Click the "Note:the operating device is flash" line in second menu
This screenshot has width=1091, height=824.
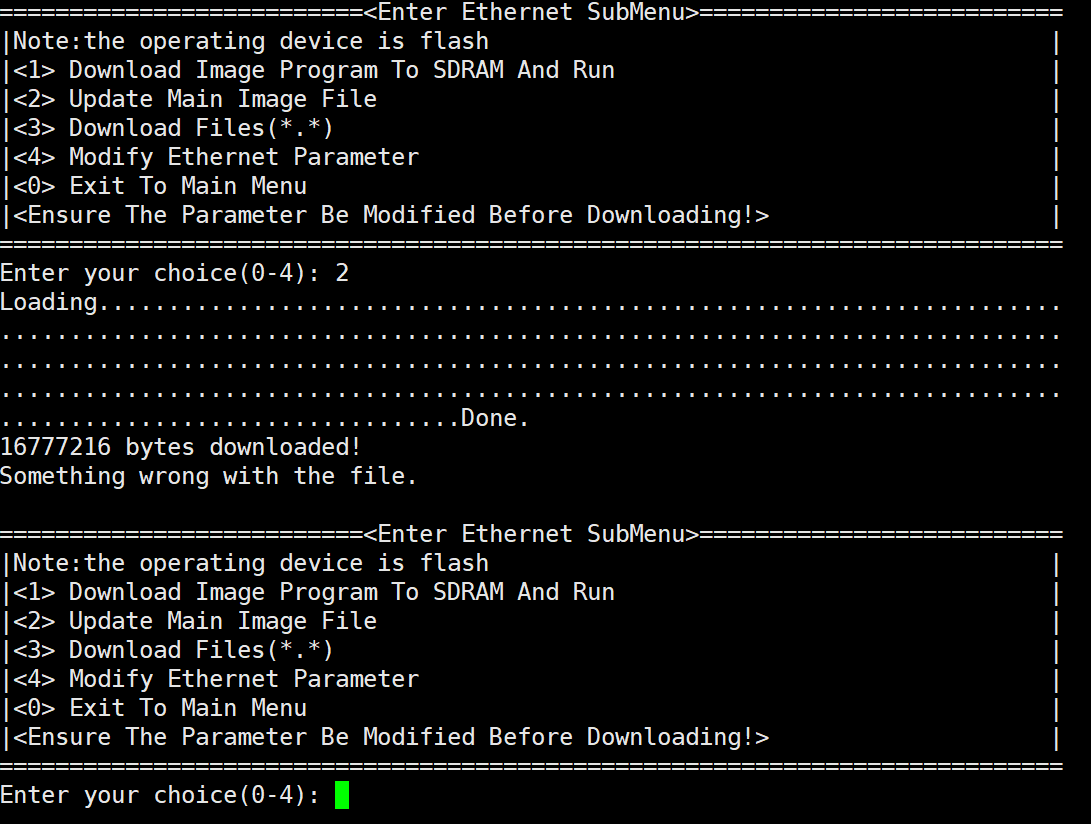coord(250,563)
